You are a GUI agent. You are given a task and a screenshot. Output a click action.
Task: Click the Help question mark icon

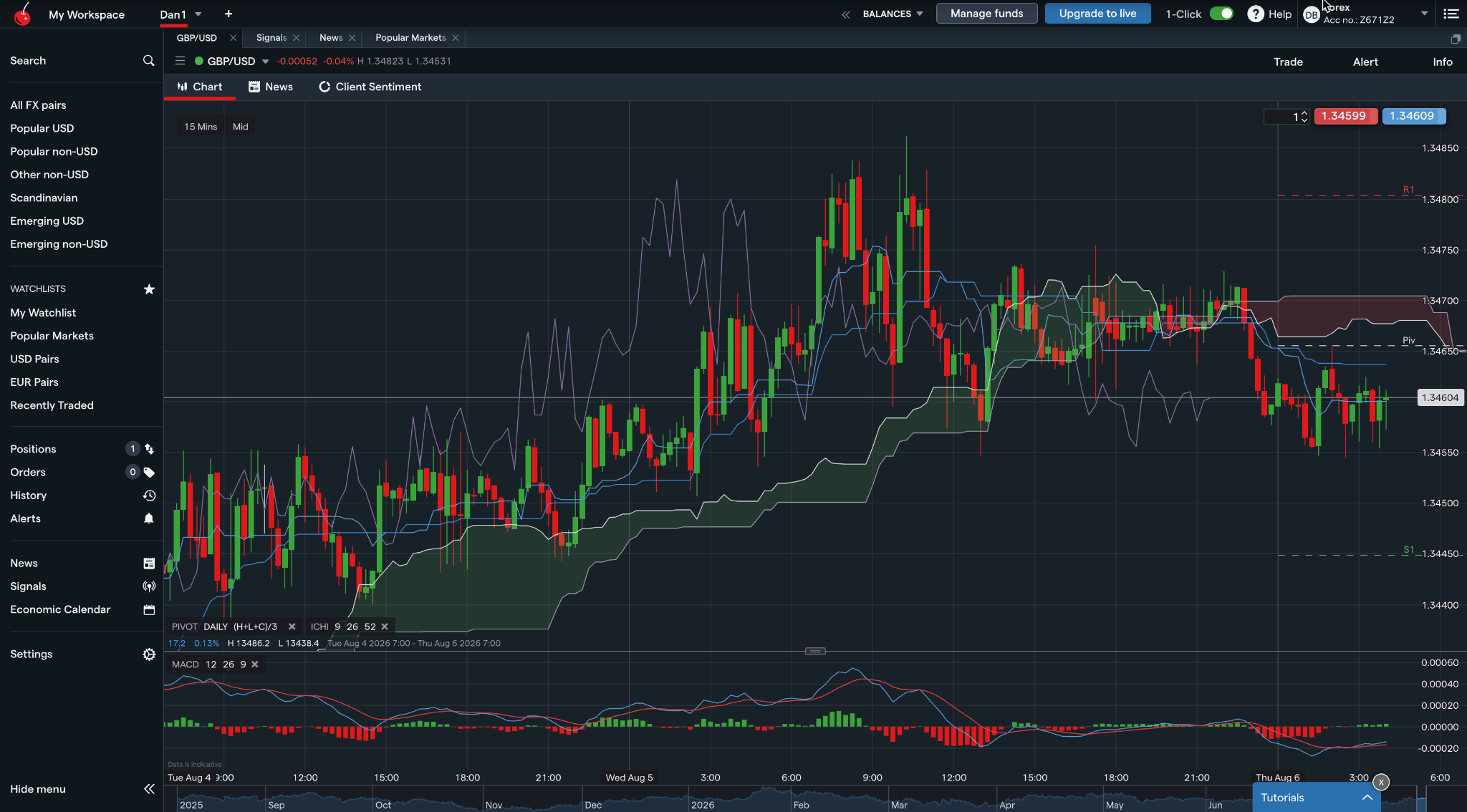click(x=1256, y=14)
